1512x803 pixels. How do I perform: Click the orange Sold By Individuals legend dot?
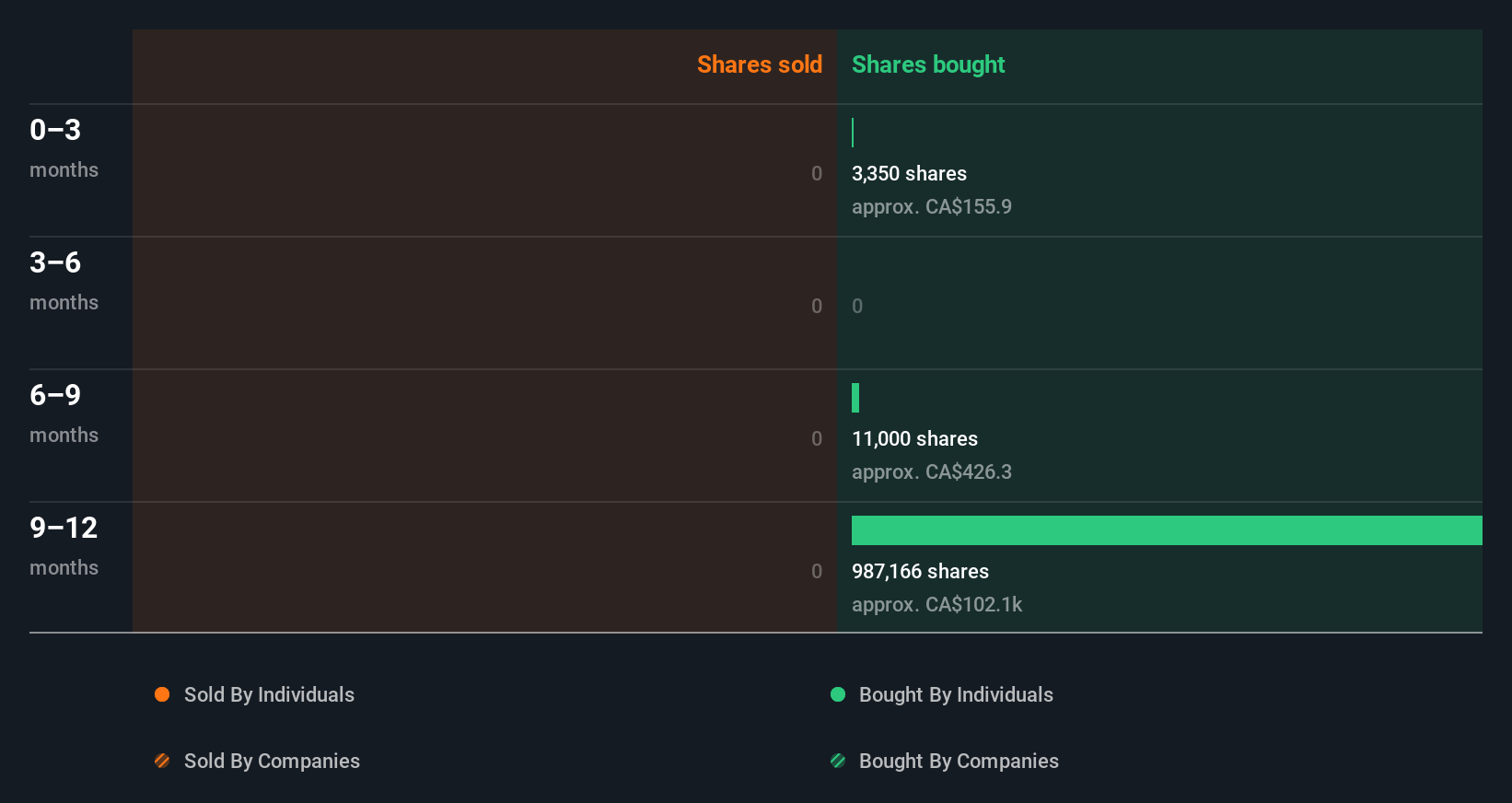click(x=162, y=694)
